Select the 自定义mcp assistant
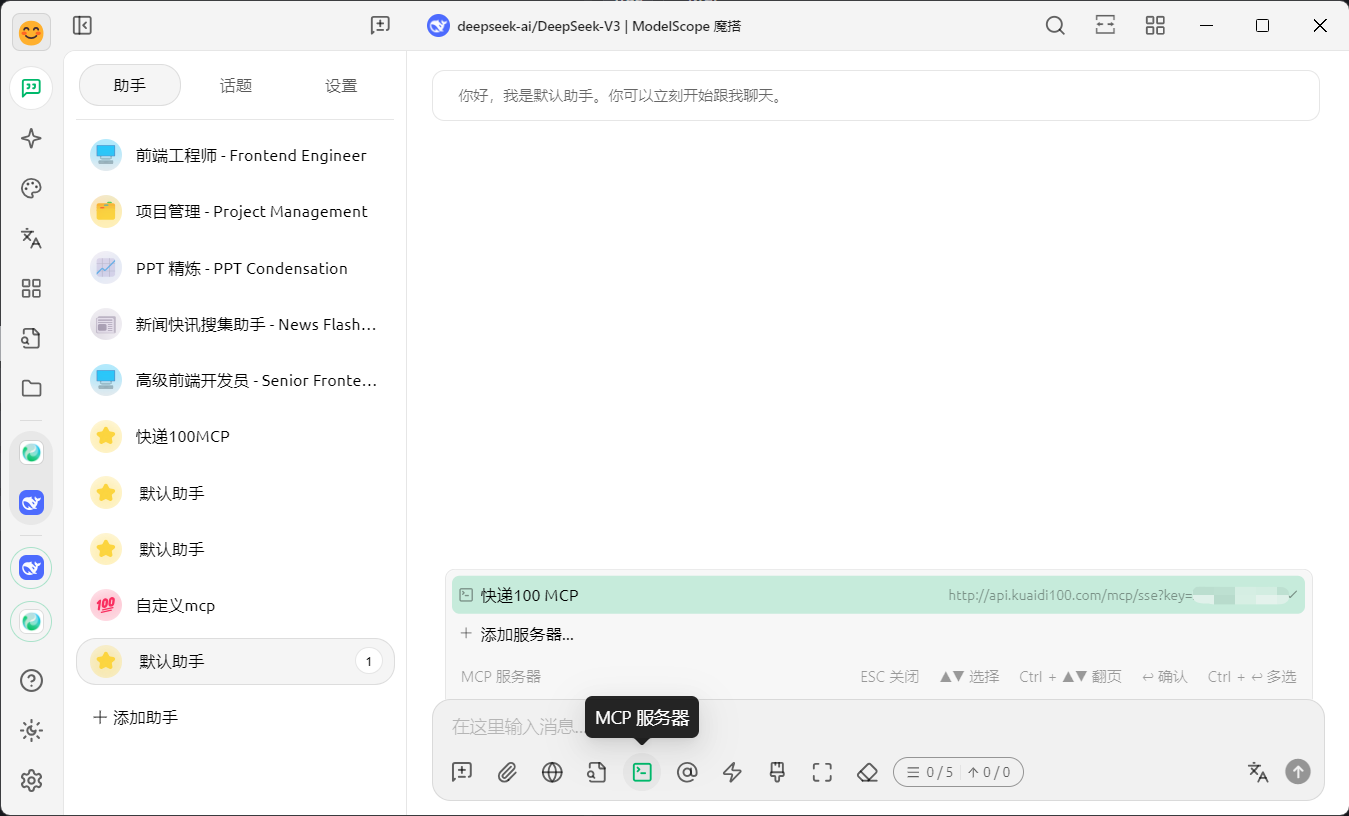Screen dimensions: 1349x816 point(235,606)
